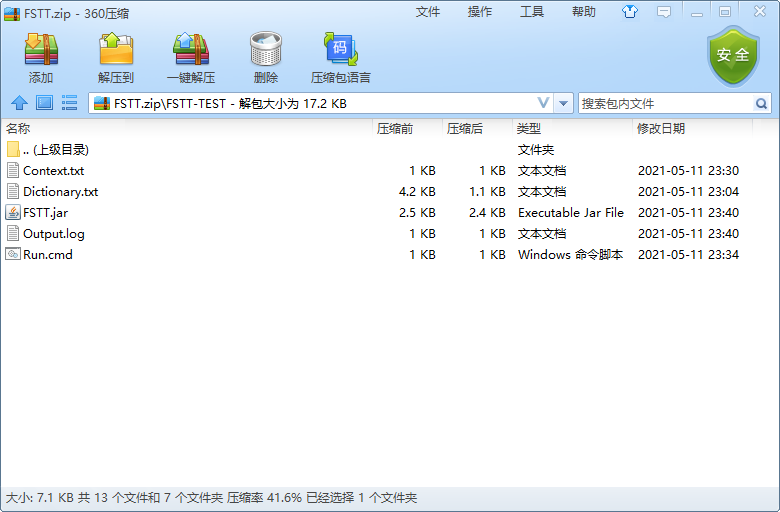Click the 2.5 KB size of FSTT.jar
This screenshot has width=780, height=512.
417,212
